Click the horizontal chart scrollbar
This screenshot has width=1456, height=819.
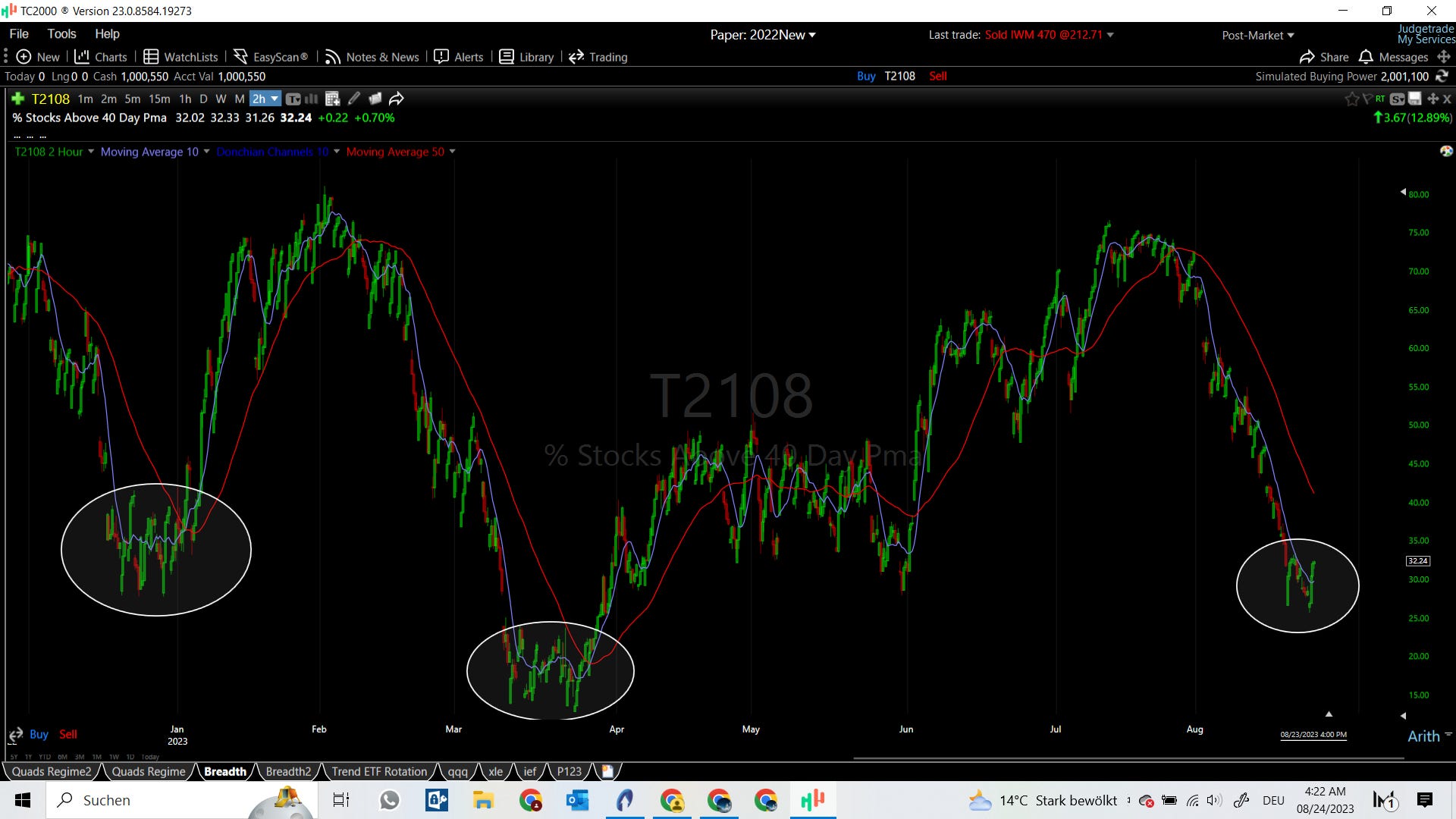tap(1128, 757)
